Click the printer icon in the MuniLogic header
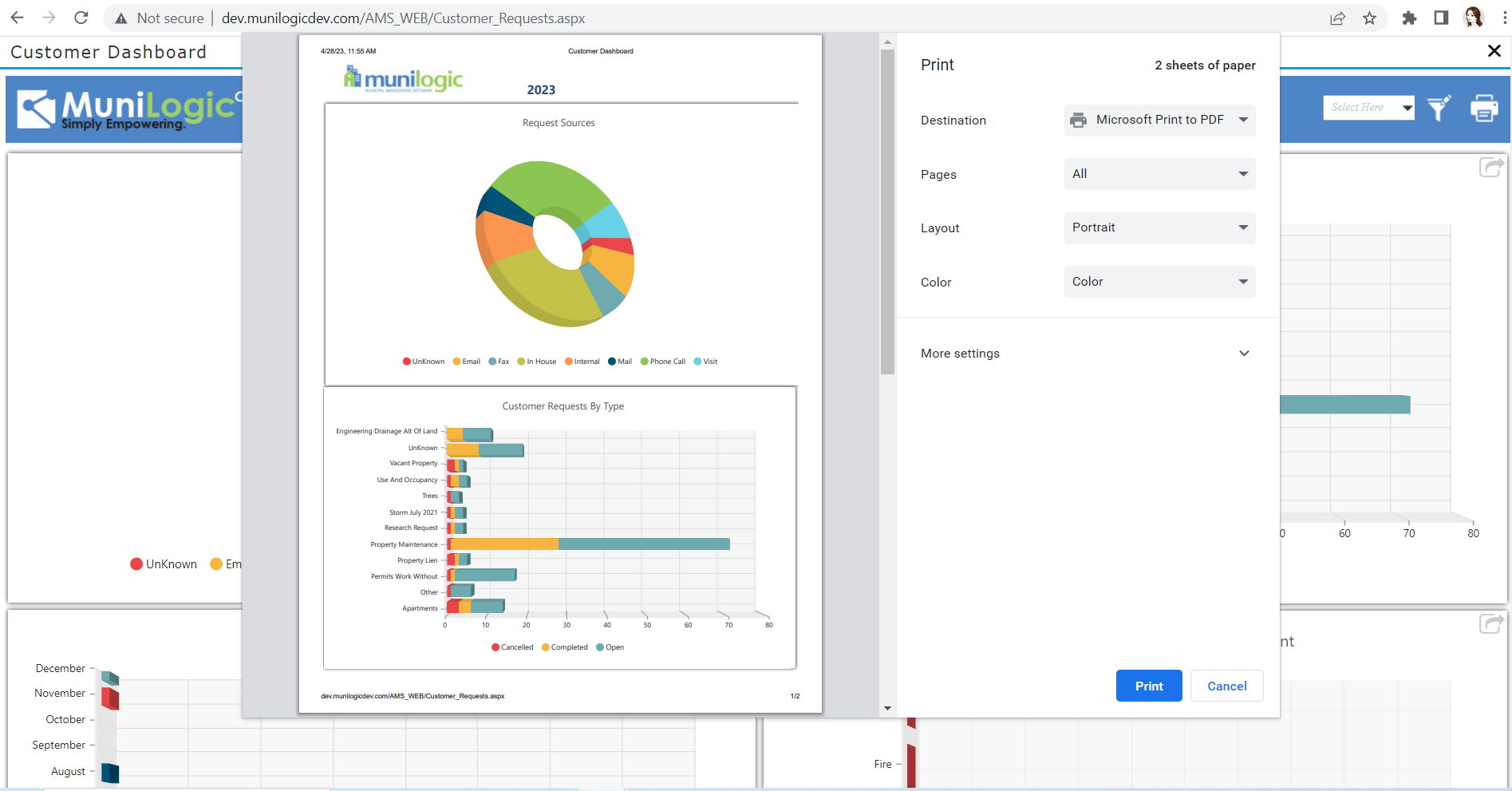 click(1484, 107)
